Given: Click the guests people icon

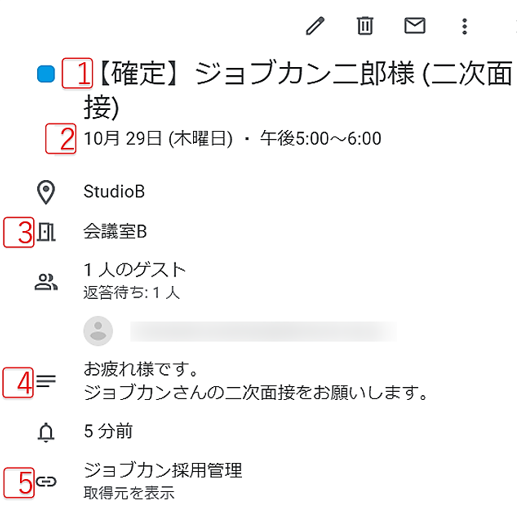Looking at the screenshot, I should click(46, 282).
